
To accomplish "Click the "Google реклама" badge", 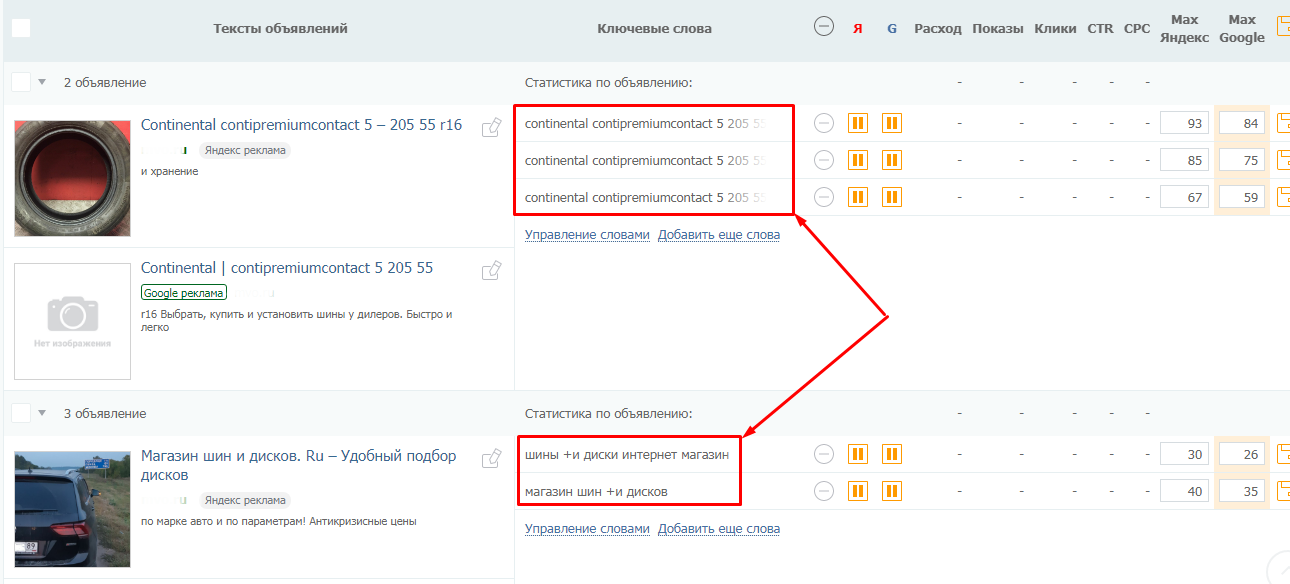I will pyautogui.click(x=184, y=293).
